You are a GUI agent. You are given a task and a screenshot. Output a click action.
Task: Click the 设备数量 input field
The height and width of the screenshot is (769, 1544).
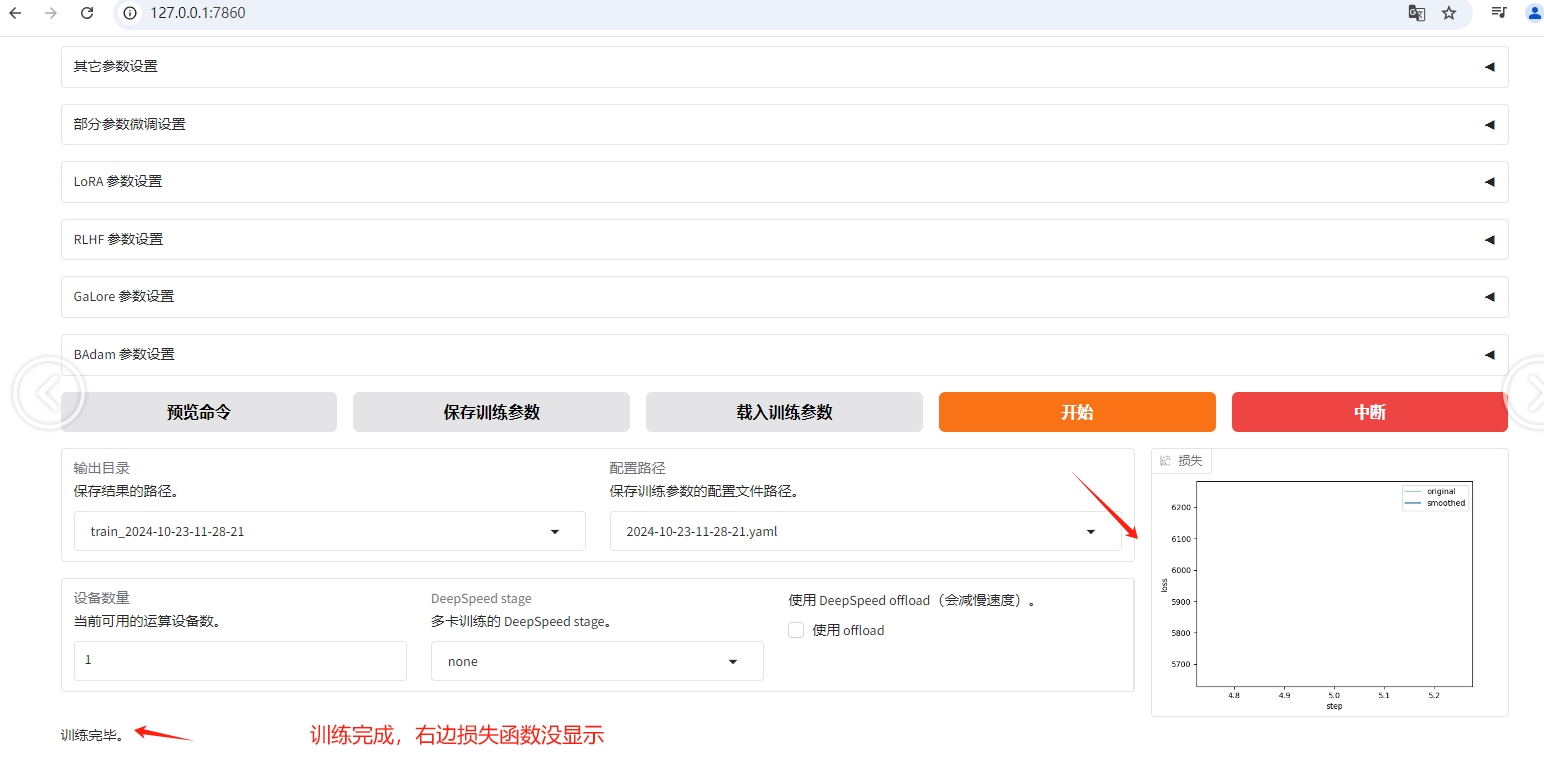tap(240, 661)
